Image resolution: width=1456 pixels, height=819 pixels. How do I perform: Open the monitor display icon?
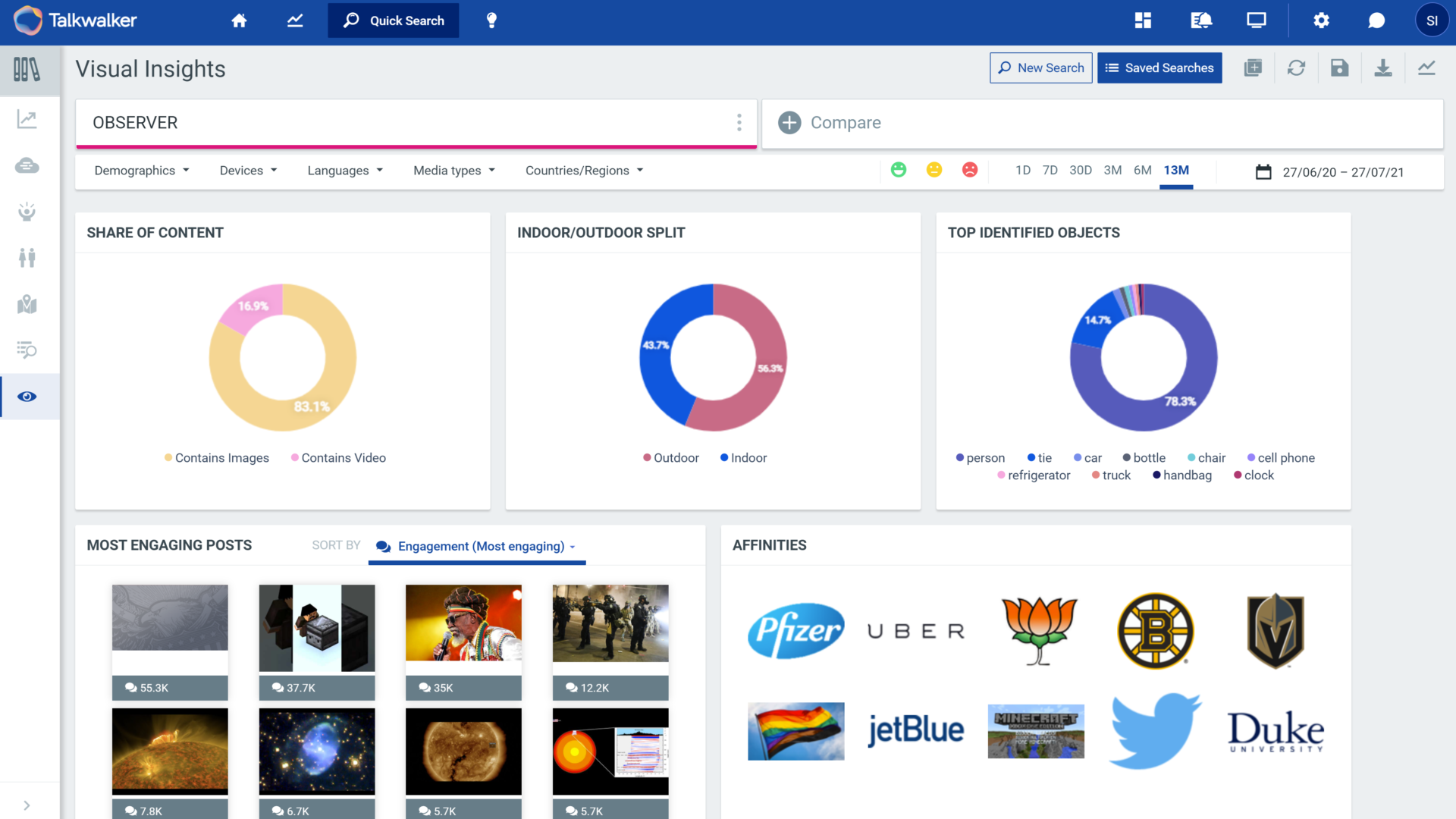click(1256, 20)
